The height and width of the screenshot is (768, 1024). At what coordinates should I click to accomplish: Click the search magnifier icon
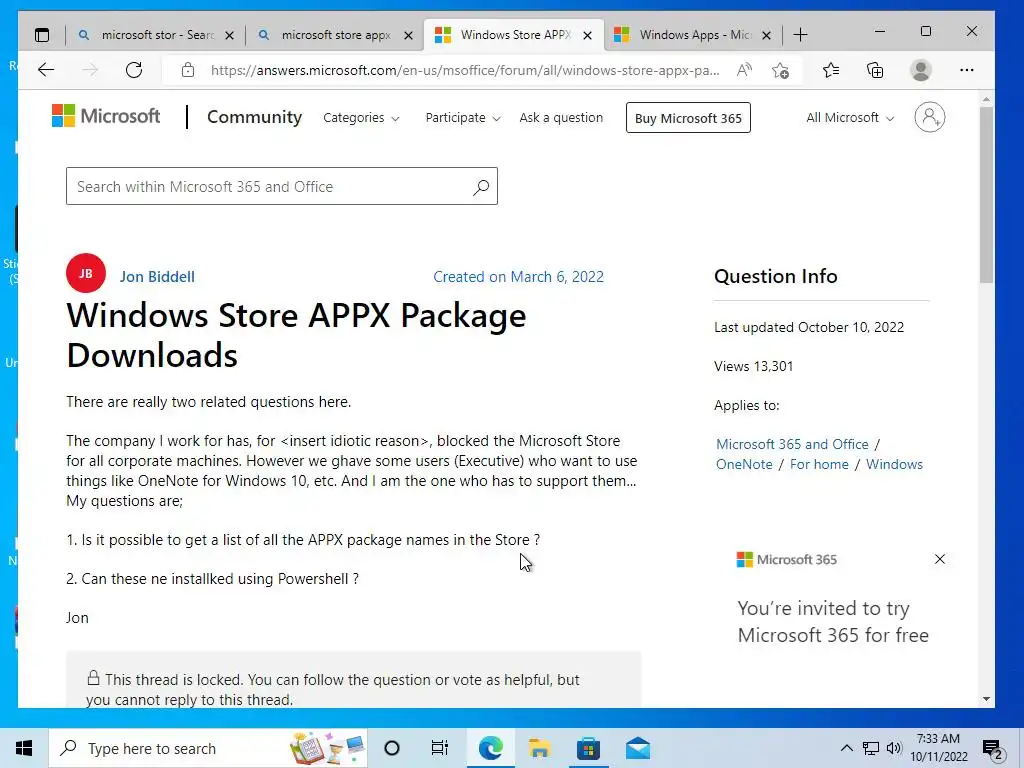coord(481,187)
